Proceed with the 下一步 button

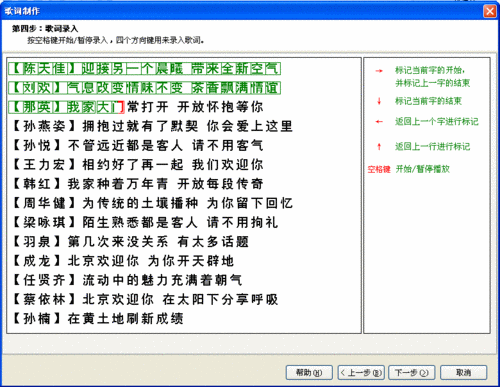coord(412,372)
